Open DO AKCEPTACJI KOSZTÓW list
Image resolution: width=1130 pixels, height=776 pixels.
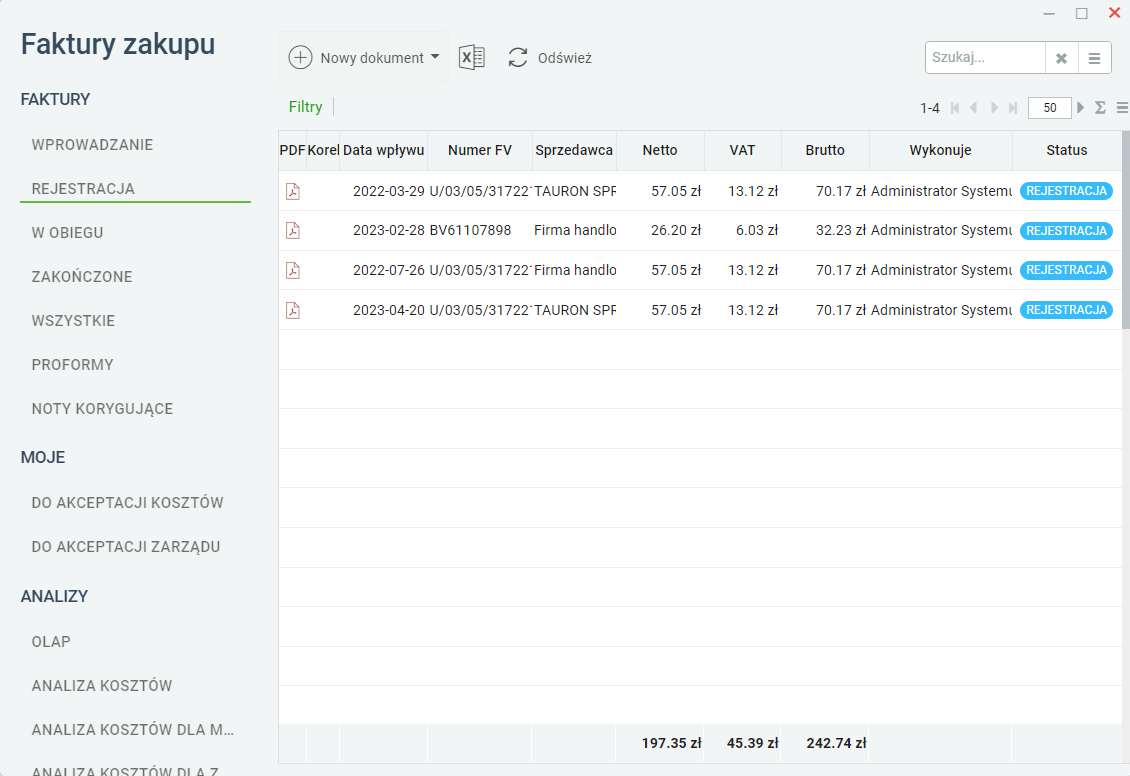pos(128,503)
